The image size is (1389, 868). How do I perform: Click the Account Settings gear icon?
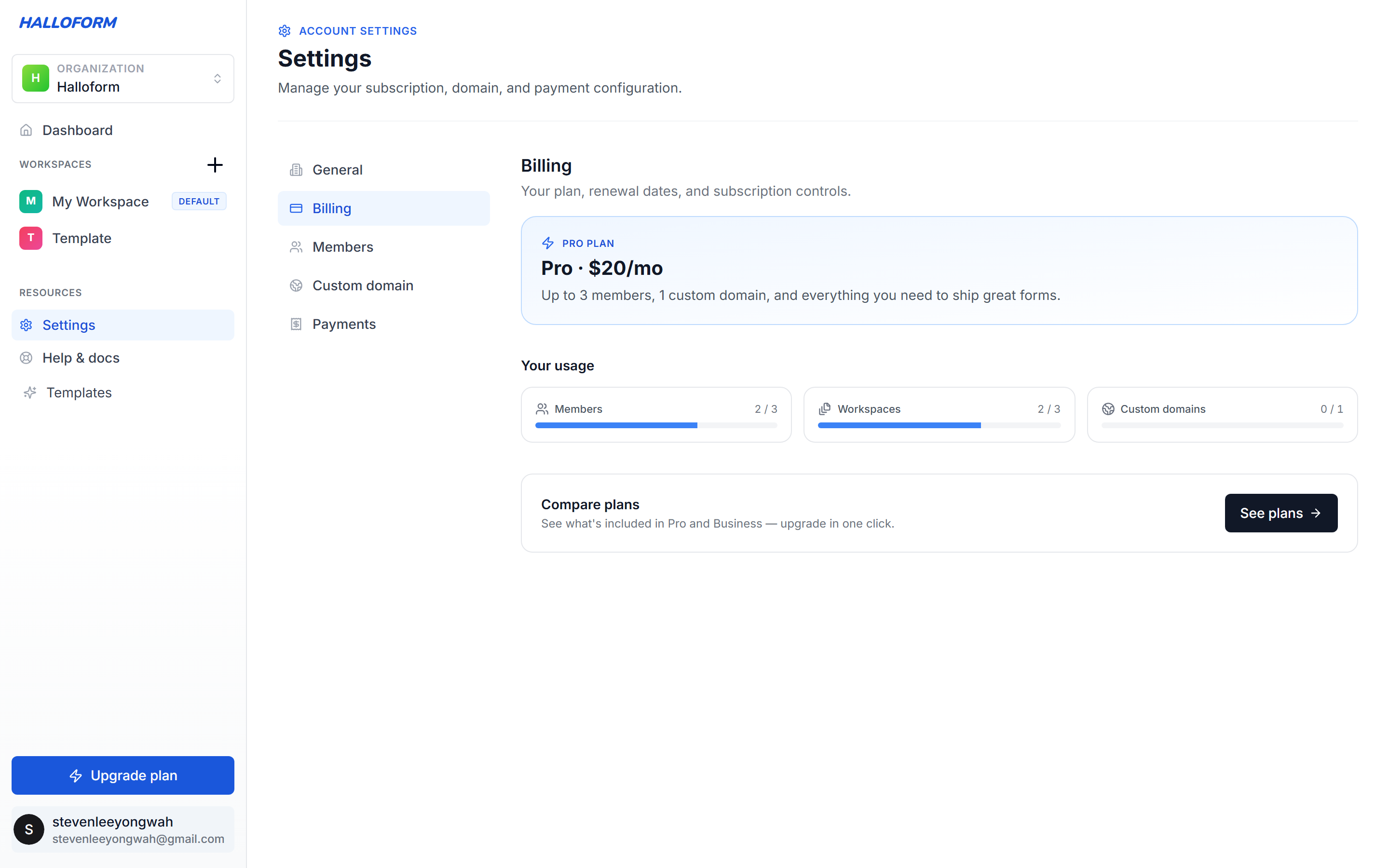pyautogui.click(x=285, y=31)
